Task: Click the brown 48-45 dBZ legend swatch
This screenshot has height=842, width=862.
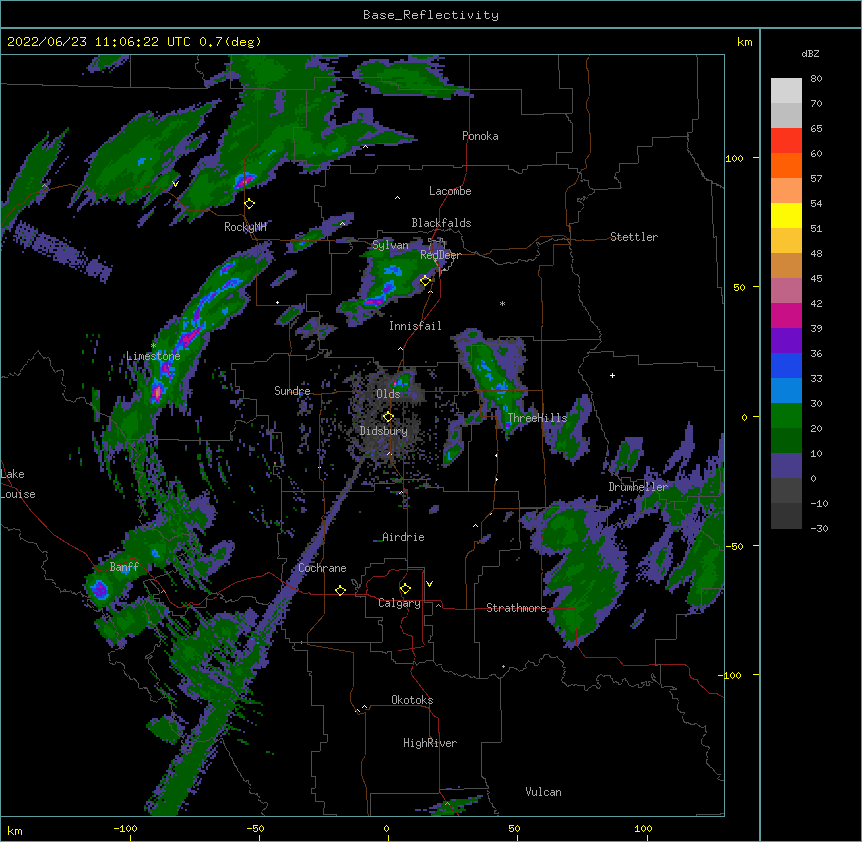Action: pos(786,265)
